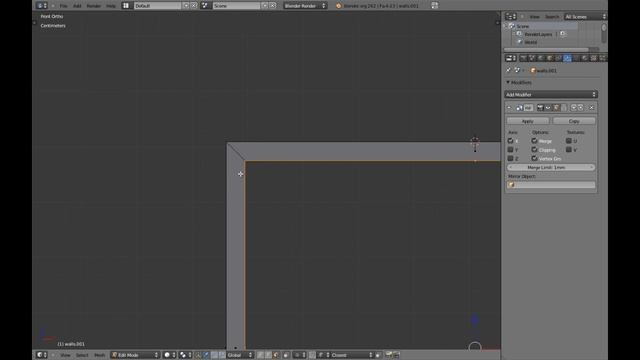Screen dimensions: 640x360
Task: Click the Mirror Object field
Action: [x=551, y=185]
